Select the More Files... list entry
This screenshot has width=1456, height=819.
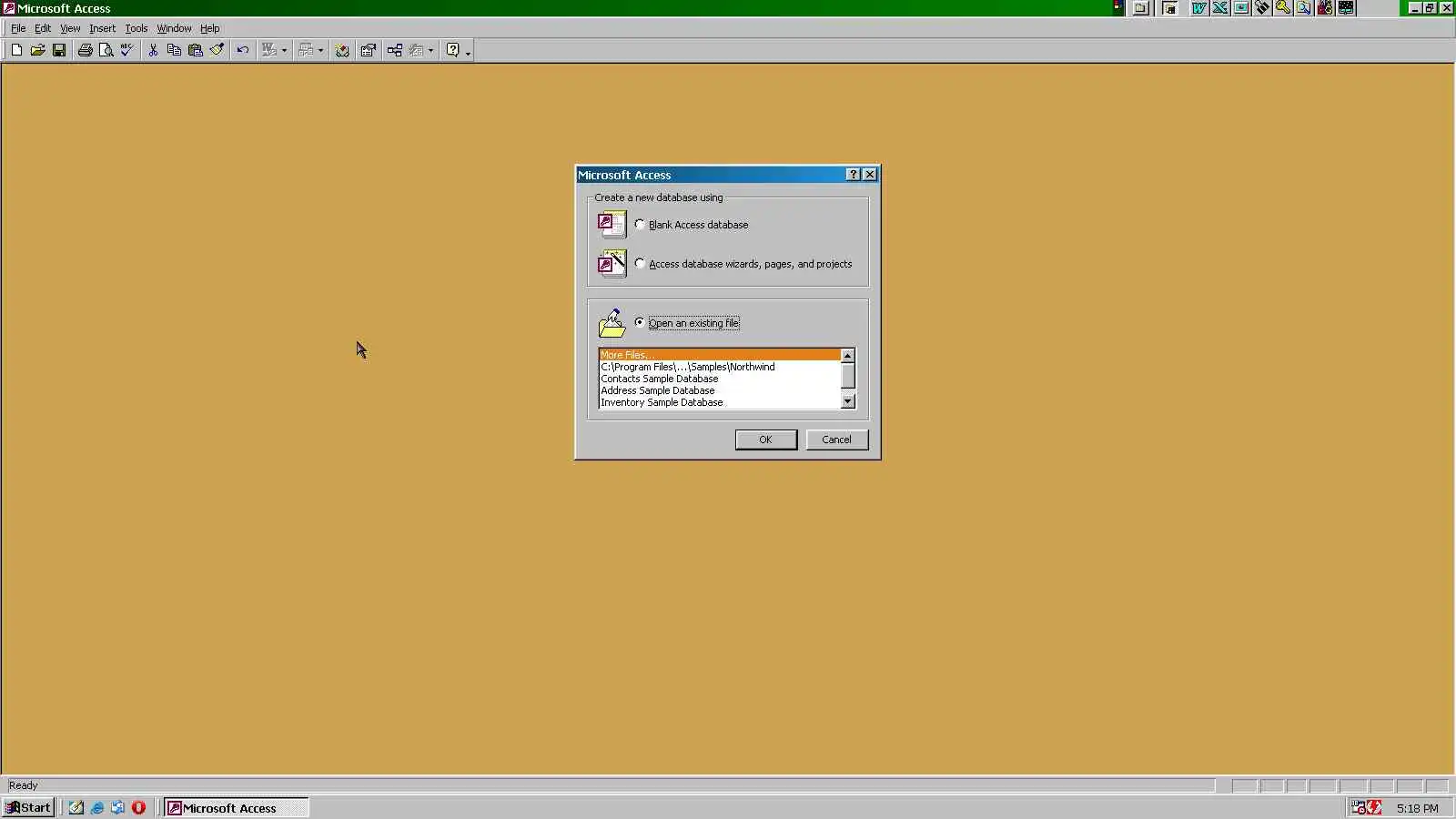[719, 355]
